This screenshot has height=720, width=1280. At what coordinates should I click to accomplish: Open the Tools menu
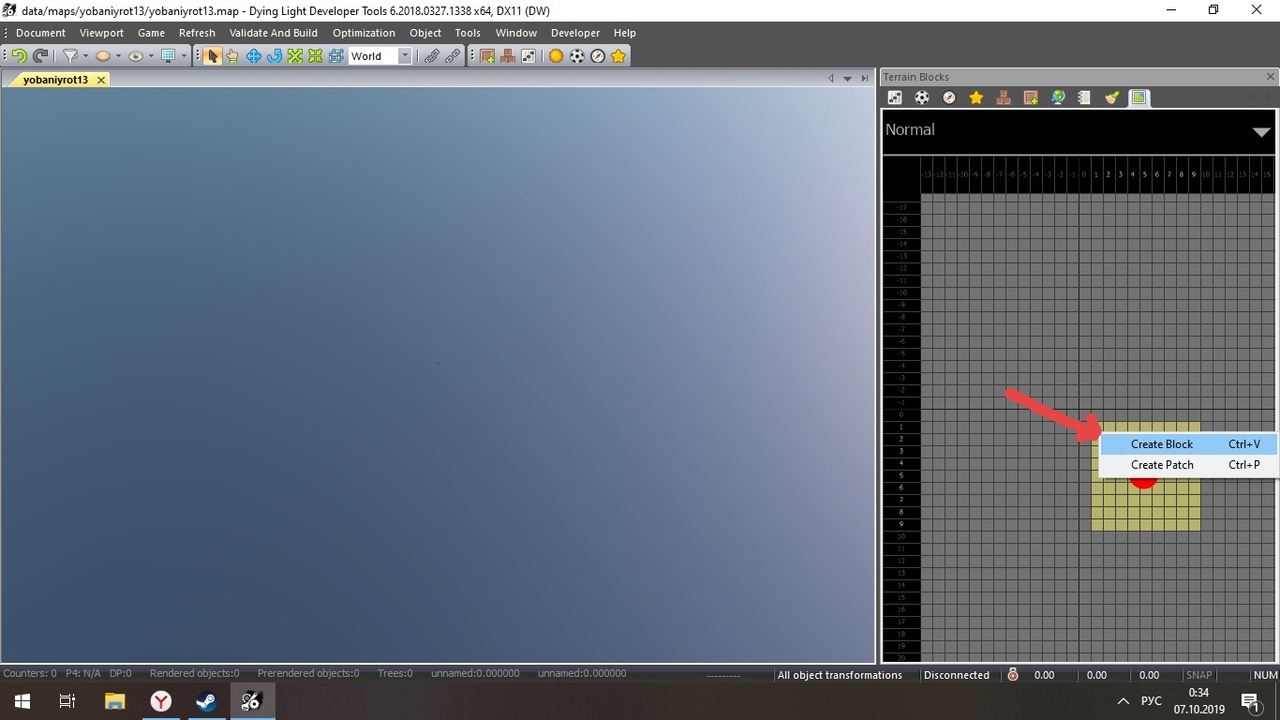(x=468, y=33)
